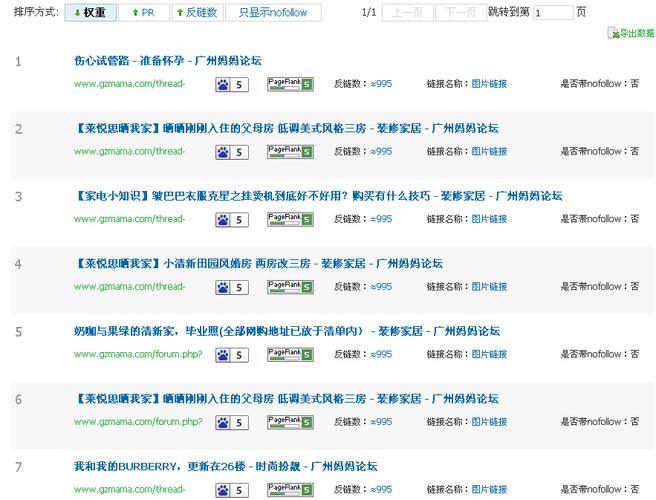Open ≈995 backlink count in row 2
The height and width of the screenshot is (500, 656).
[381, 151]
